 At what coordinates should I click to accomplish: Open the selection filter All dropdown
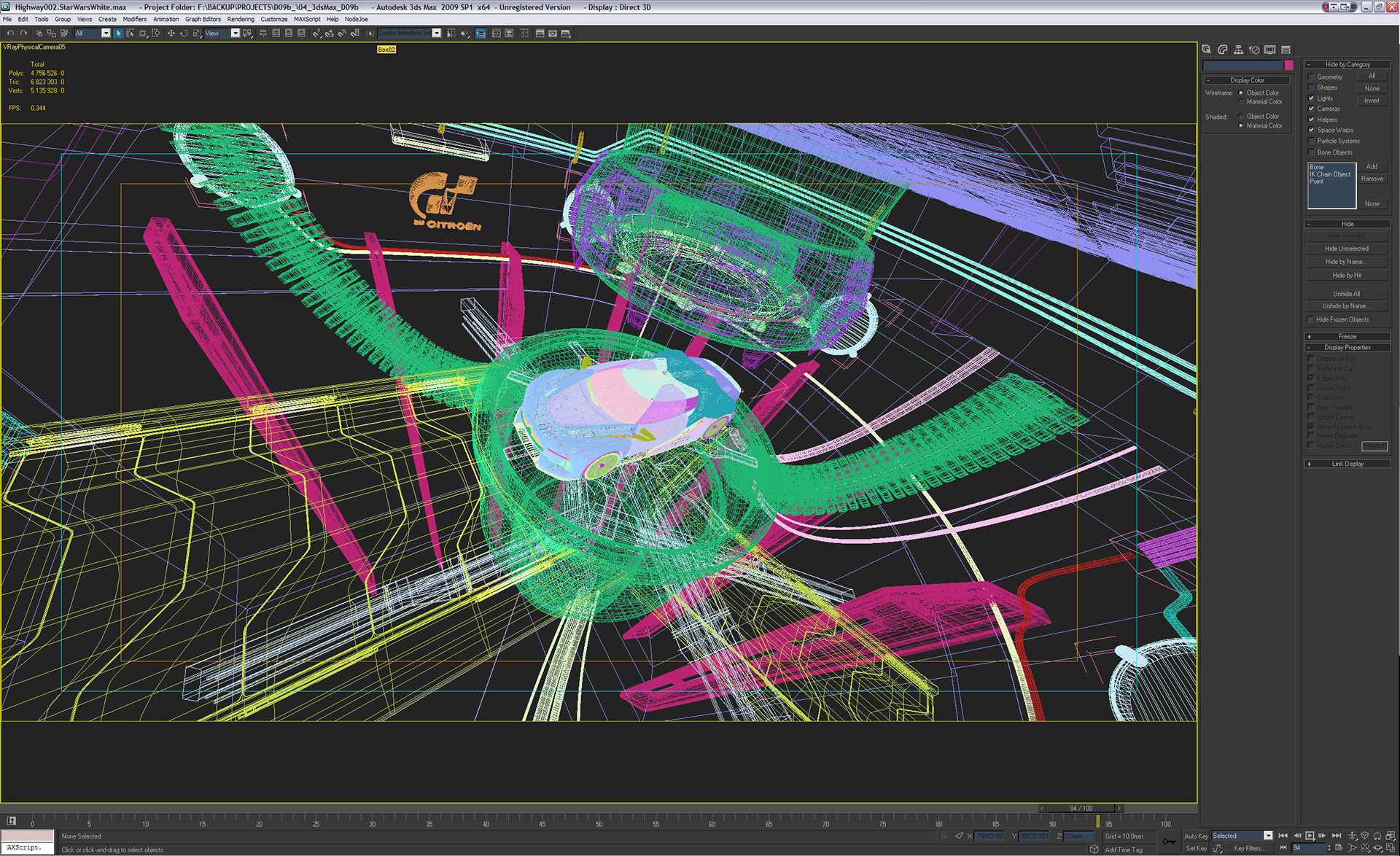[x=106, y=33]
